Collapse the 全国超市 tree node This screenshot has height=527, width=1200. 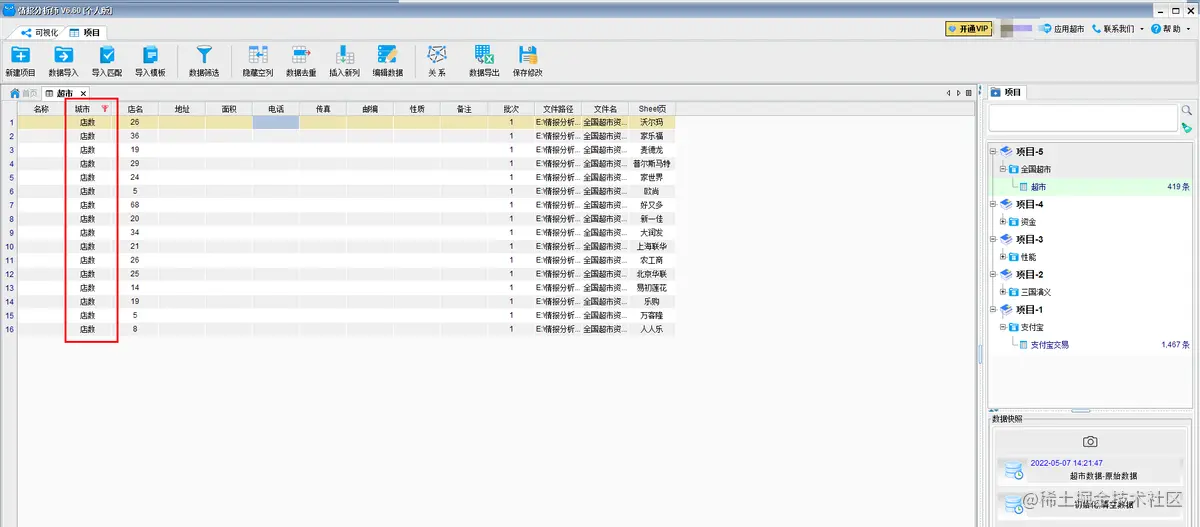[x=1003, y=169]
